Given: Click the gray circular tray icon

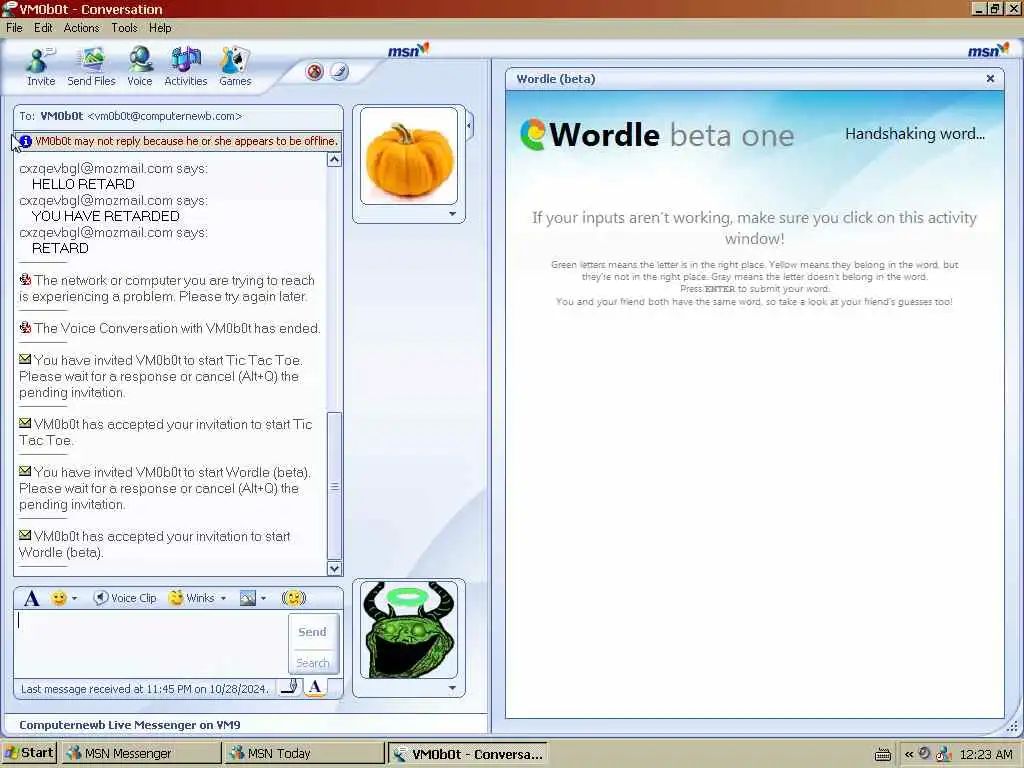Looking at the screenshot, I should point(925,754).
